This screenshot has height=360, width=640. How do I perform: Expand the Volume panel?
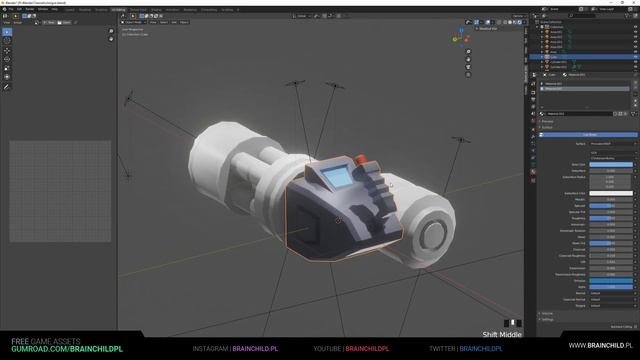(x=547, y=313)
